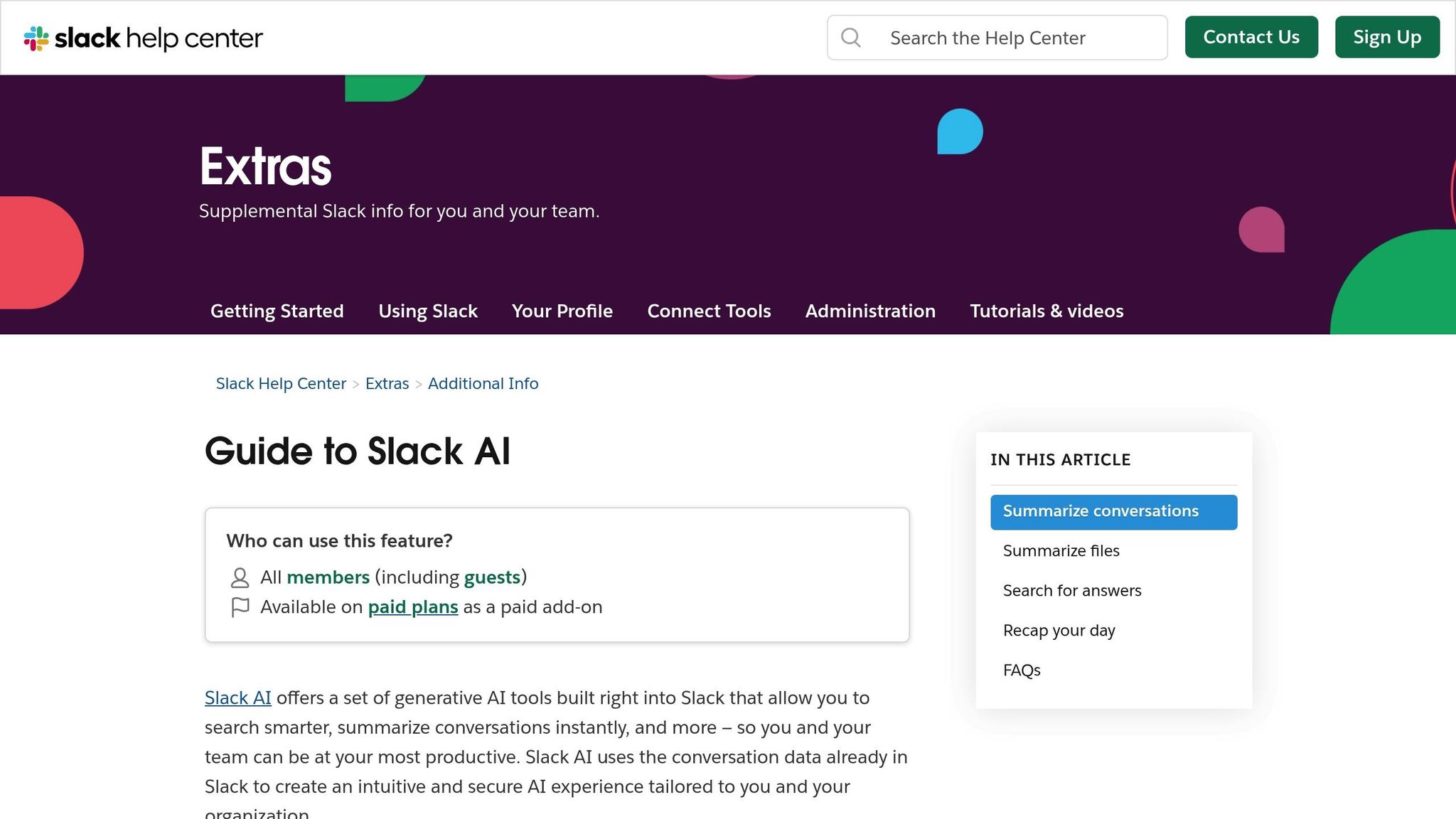The width and height of the screenshot is (1456, 819).
Task: Open Tutorials & videos menu
Action: pos(1046,311)
